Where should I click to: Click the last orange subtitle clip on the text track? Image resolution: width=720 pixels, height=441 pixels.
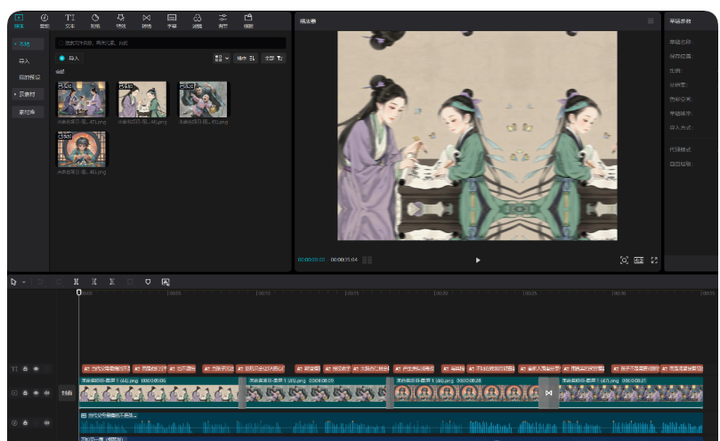tap(682, 368)
